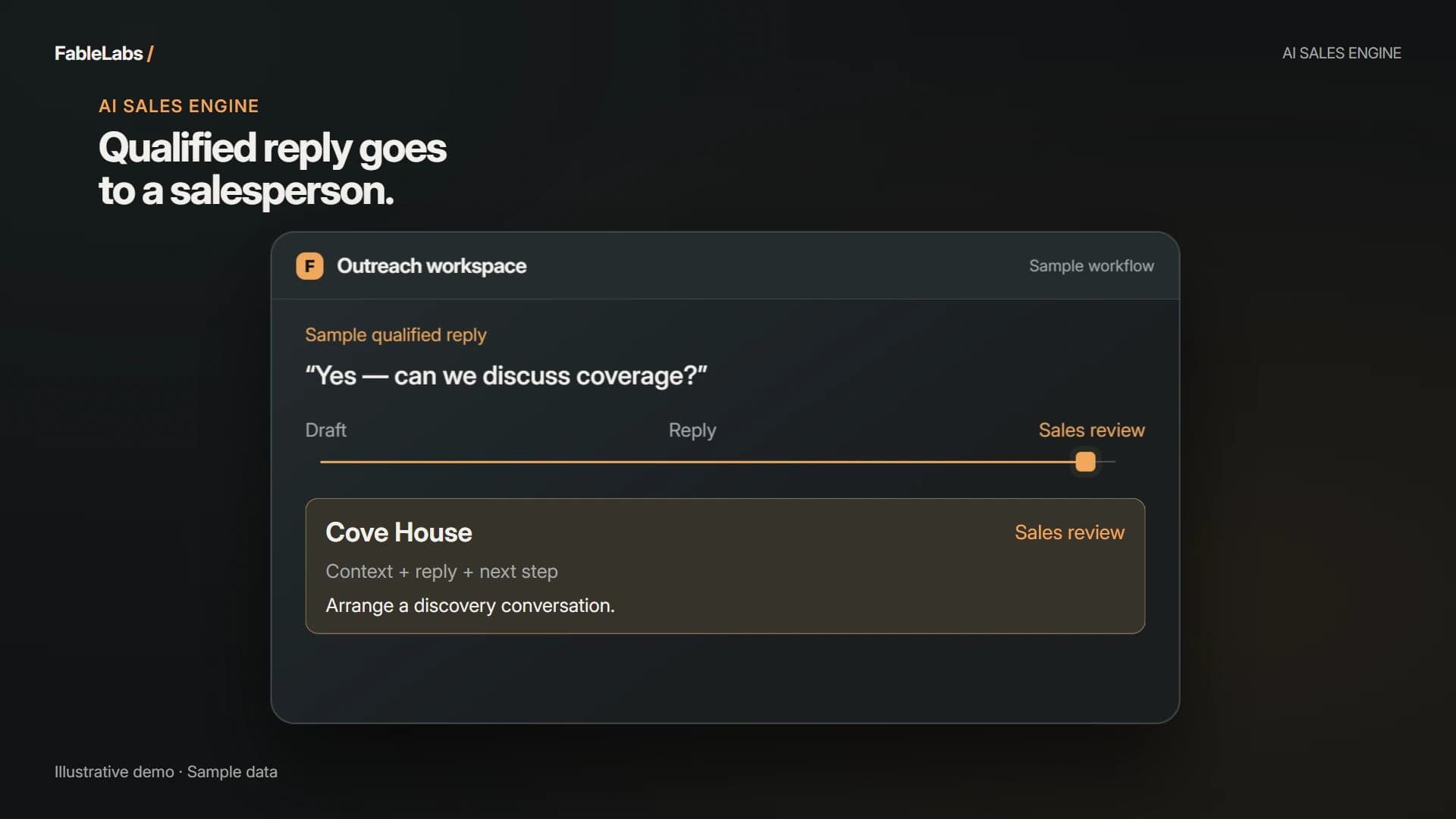Open the Cove House card title
1456x819 pixels.
pos(399,532)
